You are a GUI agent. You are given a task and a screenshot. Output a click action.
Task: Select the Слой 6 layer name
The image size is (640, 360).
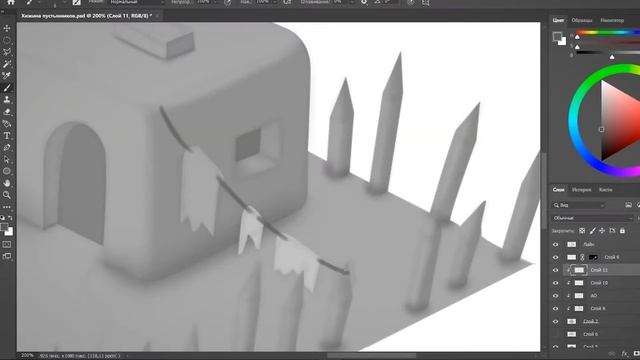click(x=590, y=334)
